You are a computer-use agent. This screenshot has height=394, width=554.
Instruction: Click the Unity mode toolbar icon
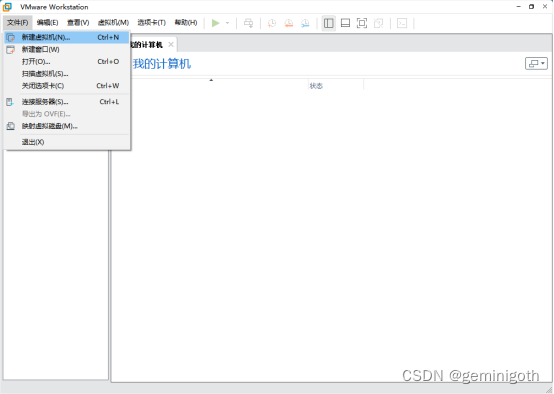(378, 23)
